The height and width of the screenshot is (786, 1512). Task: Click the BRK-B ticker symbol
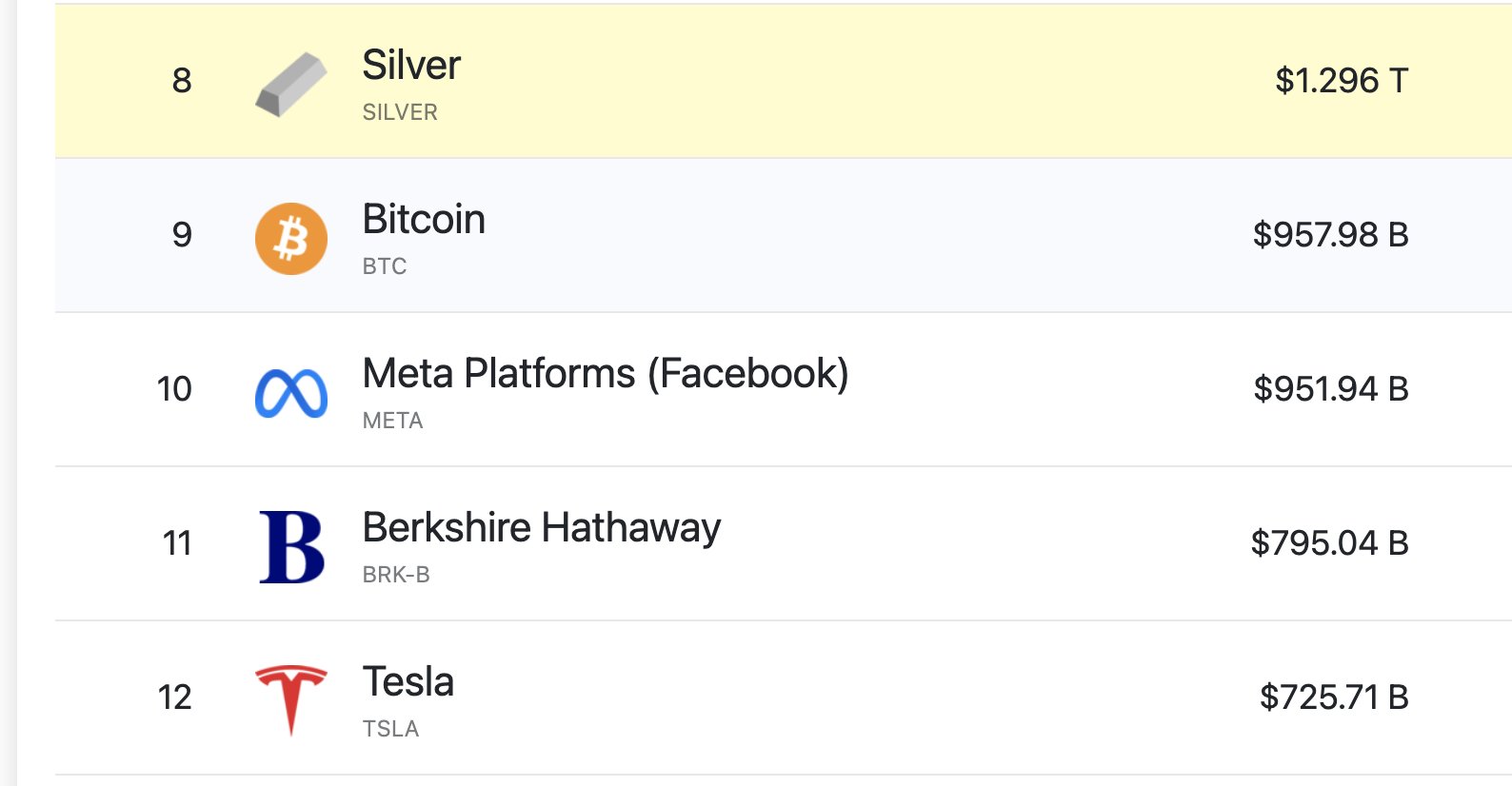pyautogui.click(x=396, y=575)
